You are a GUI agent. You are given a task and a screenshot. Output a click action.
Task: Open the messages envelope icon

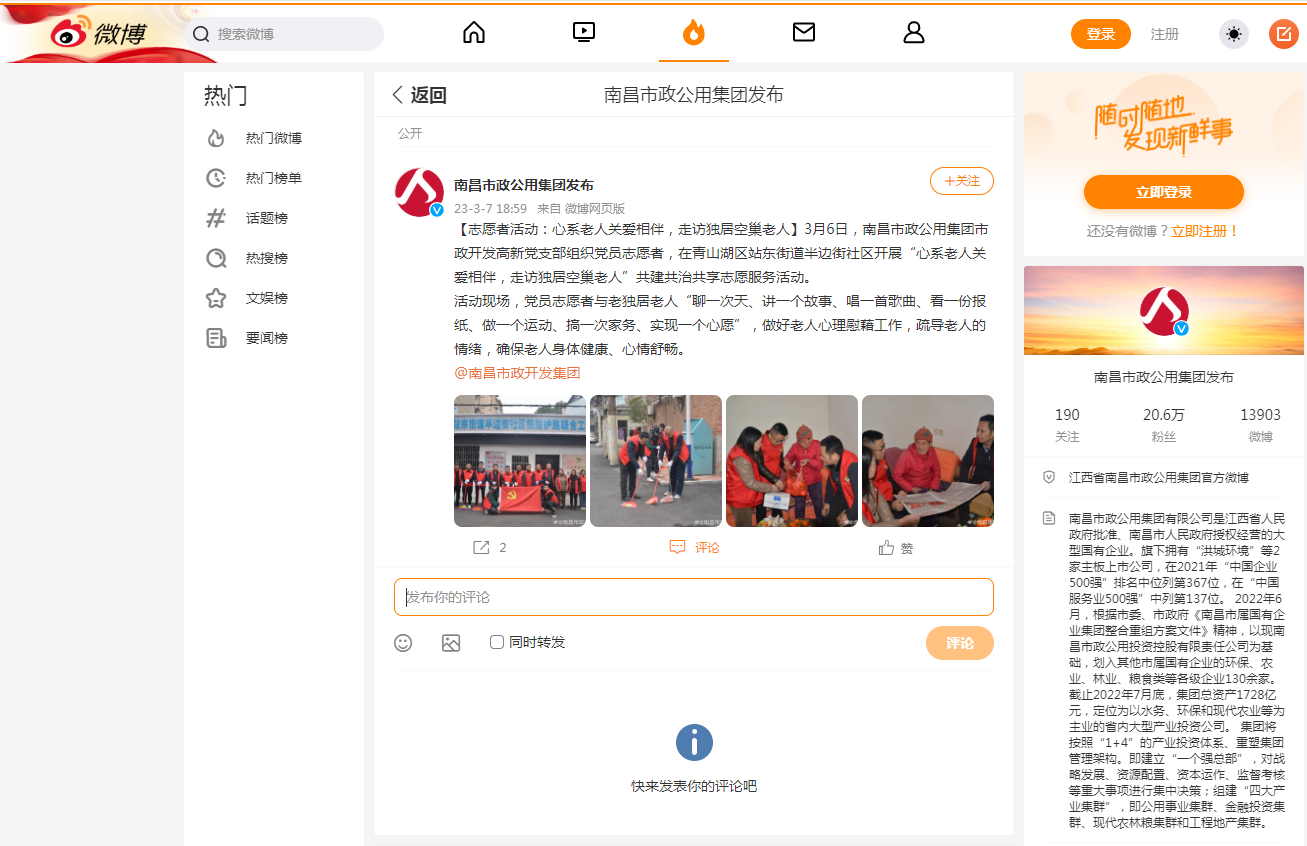(x=804, y=33)
